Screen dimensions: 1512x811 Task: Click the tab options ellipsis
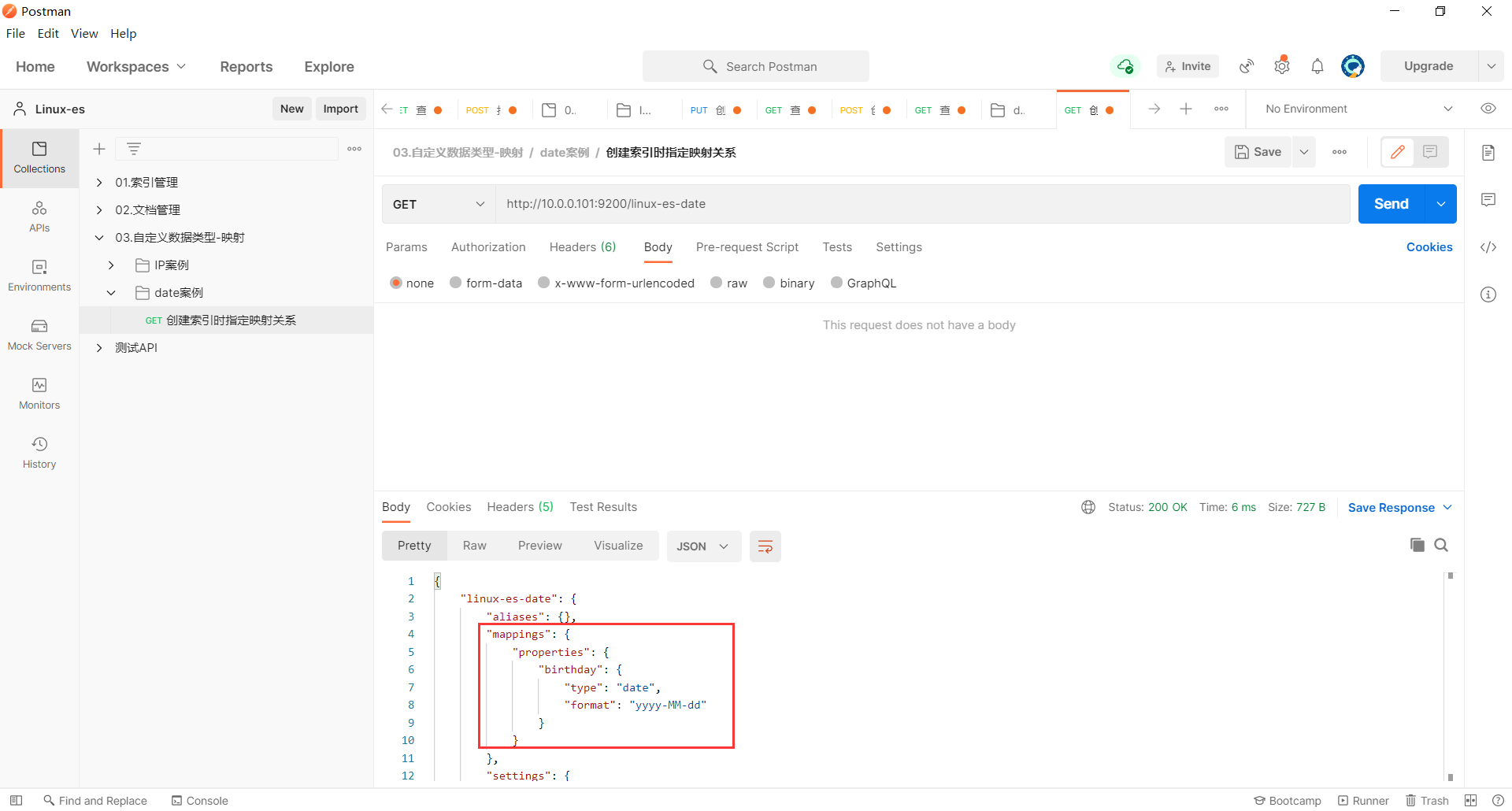(1221, 109)
